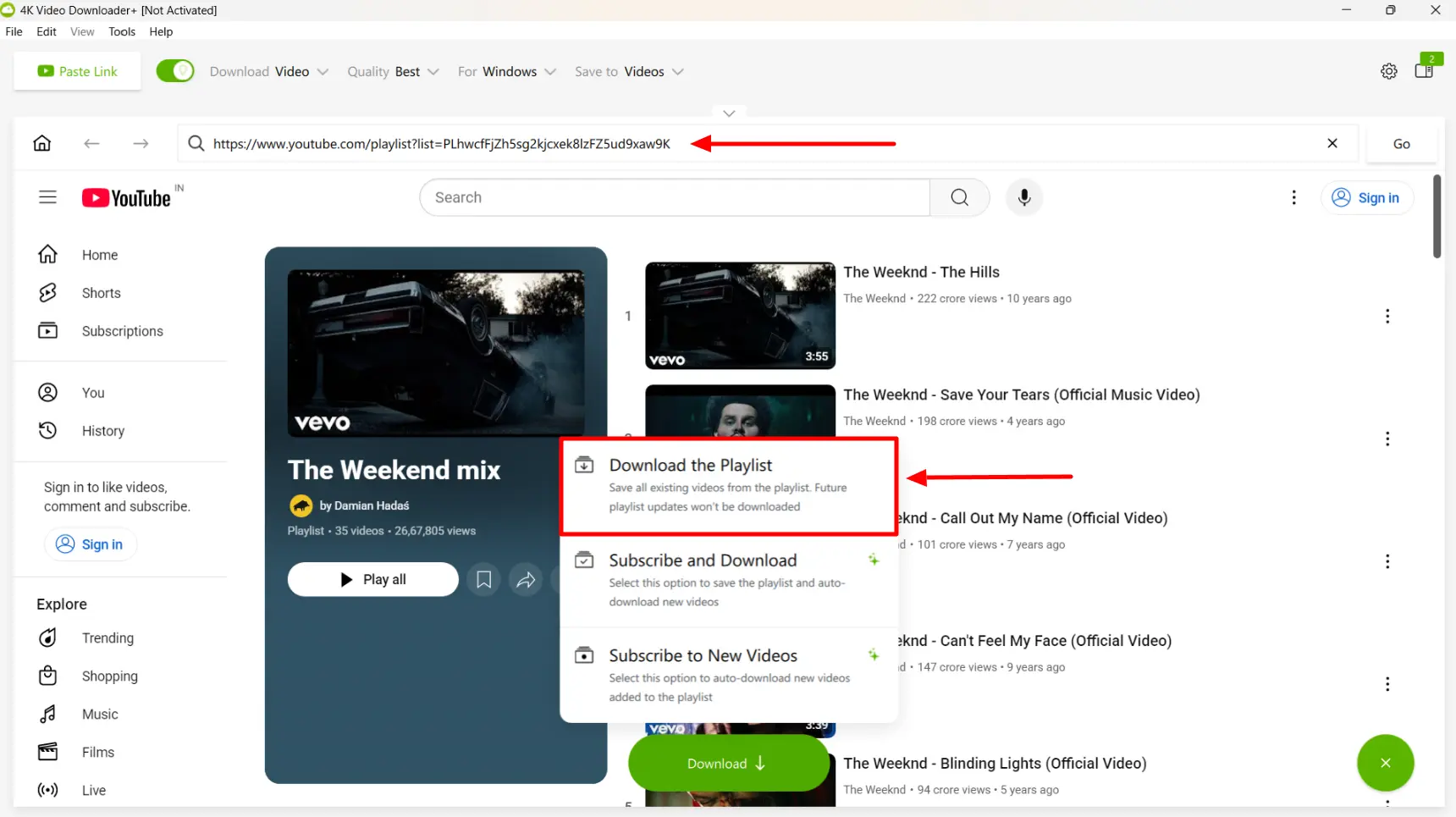This screenshot has height=817, width=1456.
Task: Click Play all button
Action: [372, 579]
